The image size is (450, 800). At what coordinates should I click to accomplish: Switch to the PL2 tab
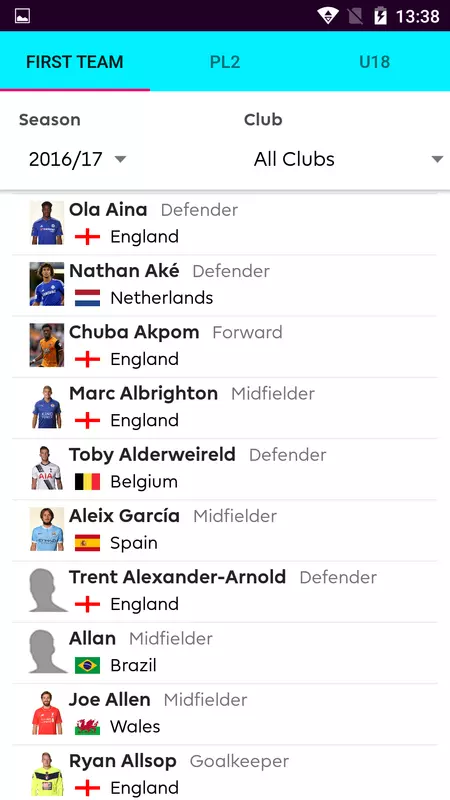click(x=225, y=62)
